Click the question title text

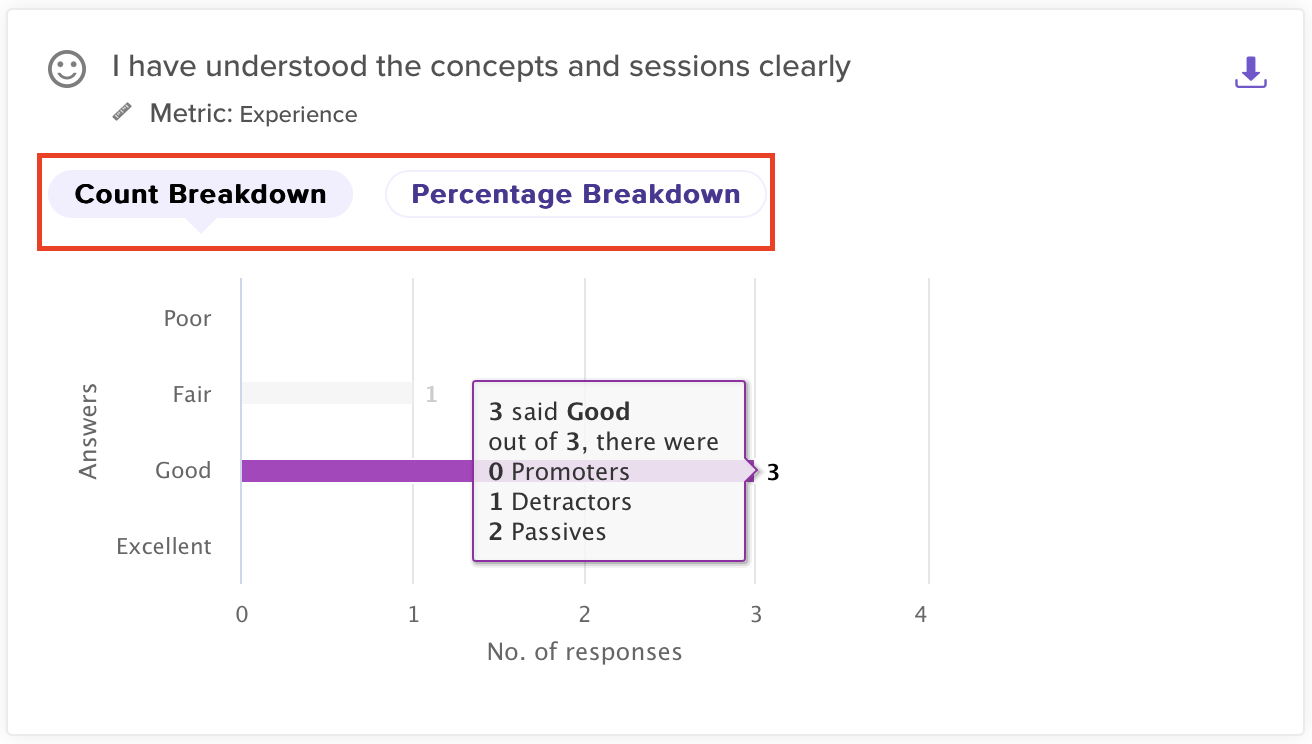point(481,67)
